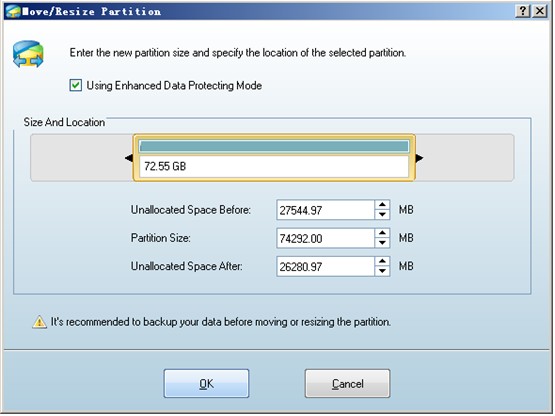This screenshot has width=555, height=416.
Task: Increase Unallocated Space Before value
Action: point(382,205)
